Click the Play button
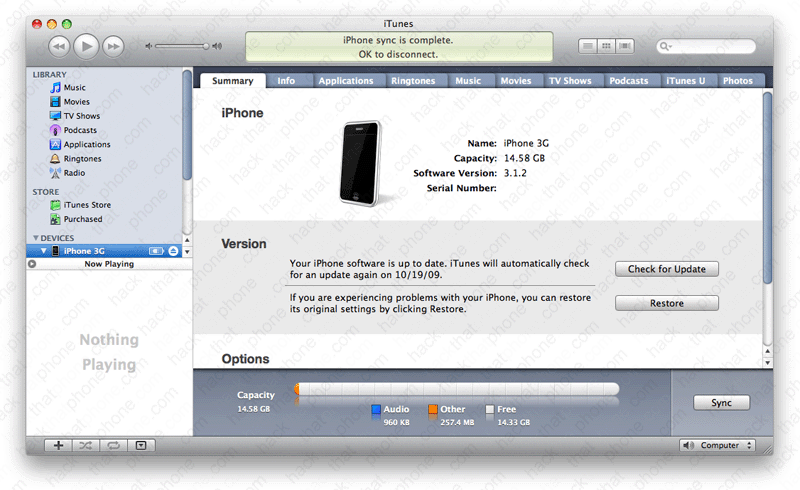The height and width of the screenshot is (490, 800). (x=86, y=46)
